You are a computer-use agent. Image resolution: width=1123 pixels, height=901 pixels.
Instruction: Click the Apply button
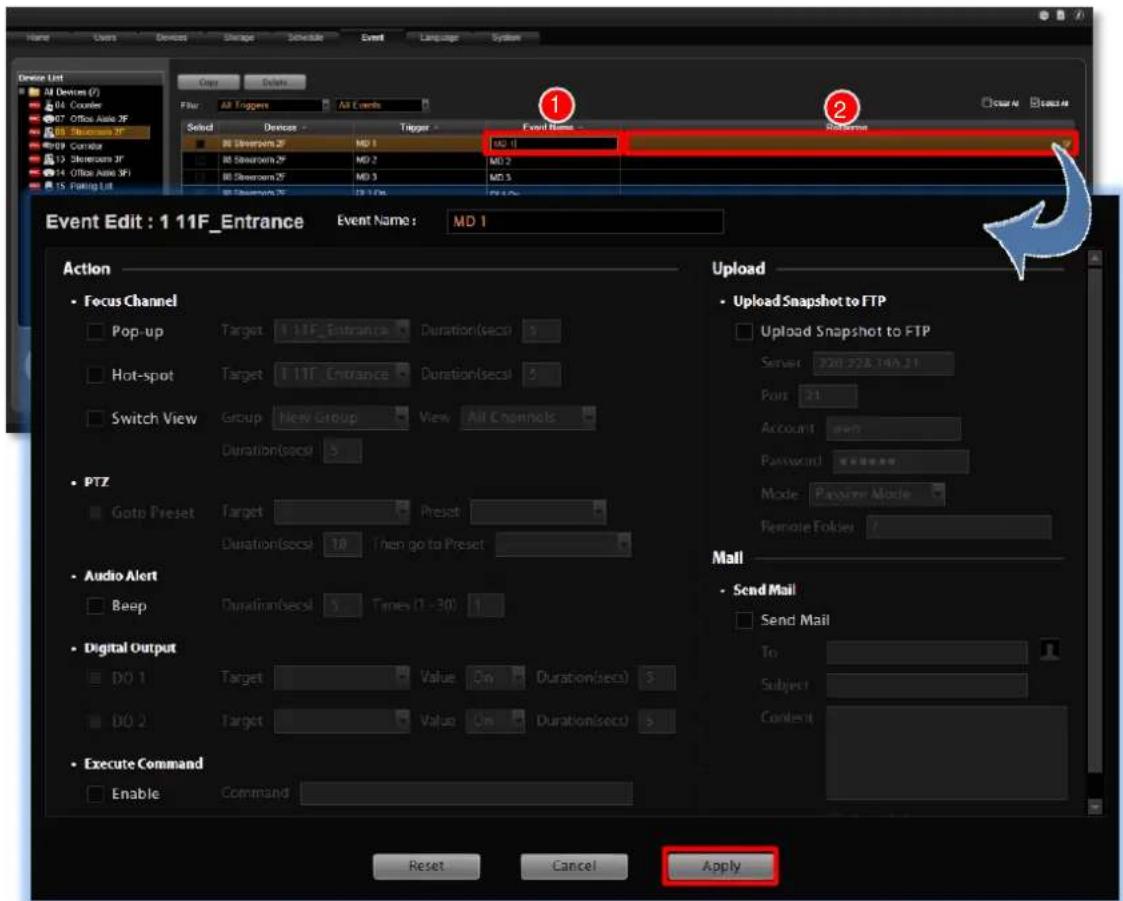[x=720, y=866]
